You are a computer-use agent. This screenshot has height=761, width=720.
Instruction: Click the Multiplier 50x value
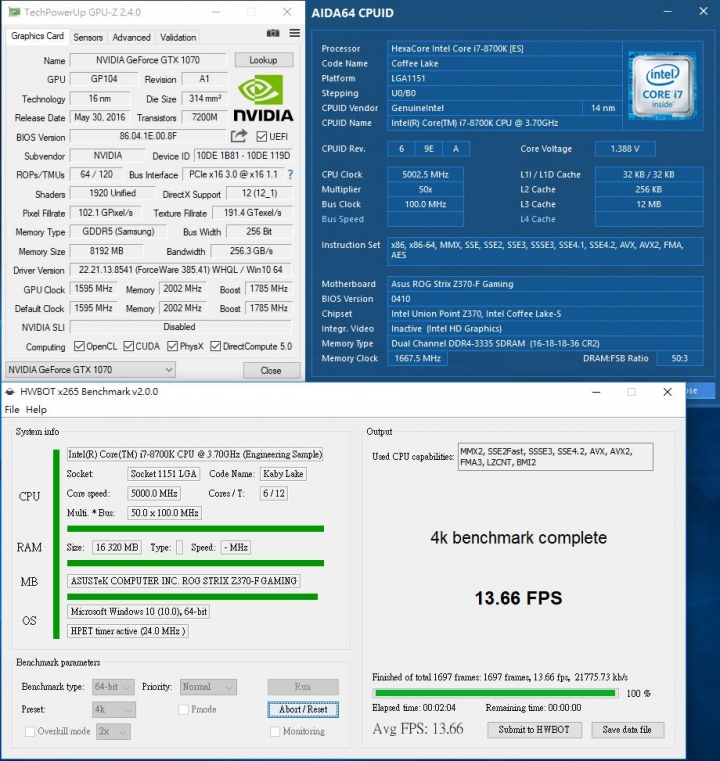click(x=425, y=190)
